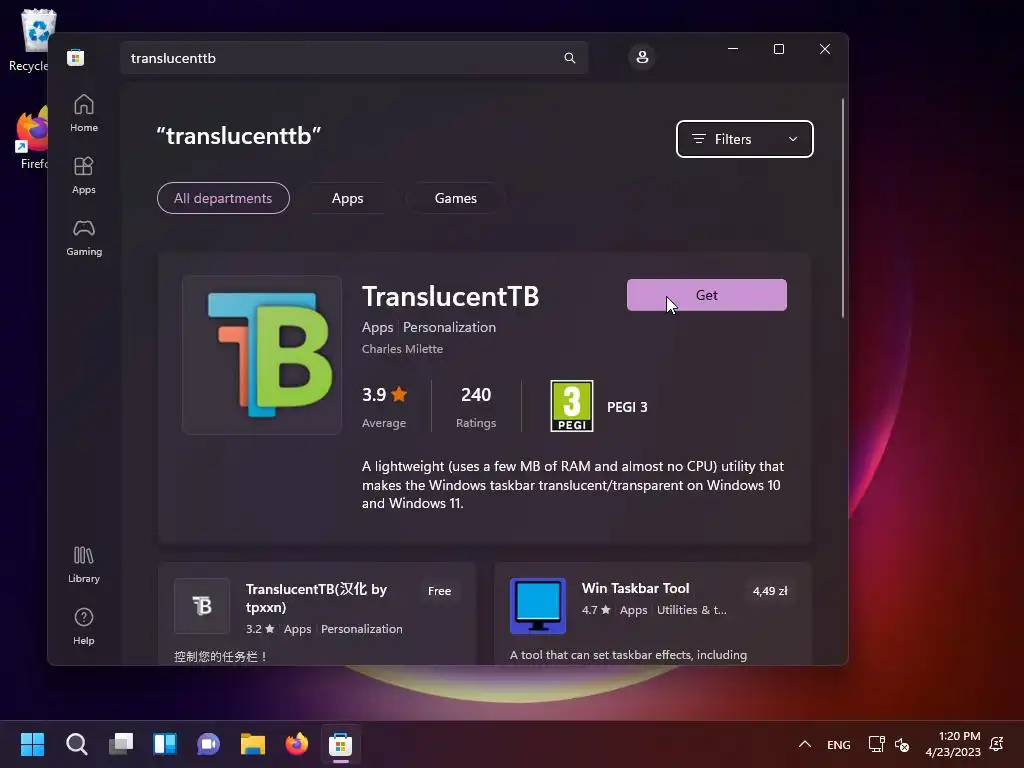This screenshot has height=768, width=1024.
Task: Open the Gaming section in sidebar
Action: coord(84,237)
